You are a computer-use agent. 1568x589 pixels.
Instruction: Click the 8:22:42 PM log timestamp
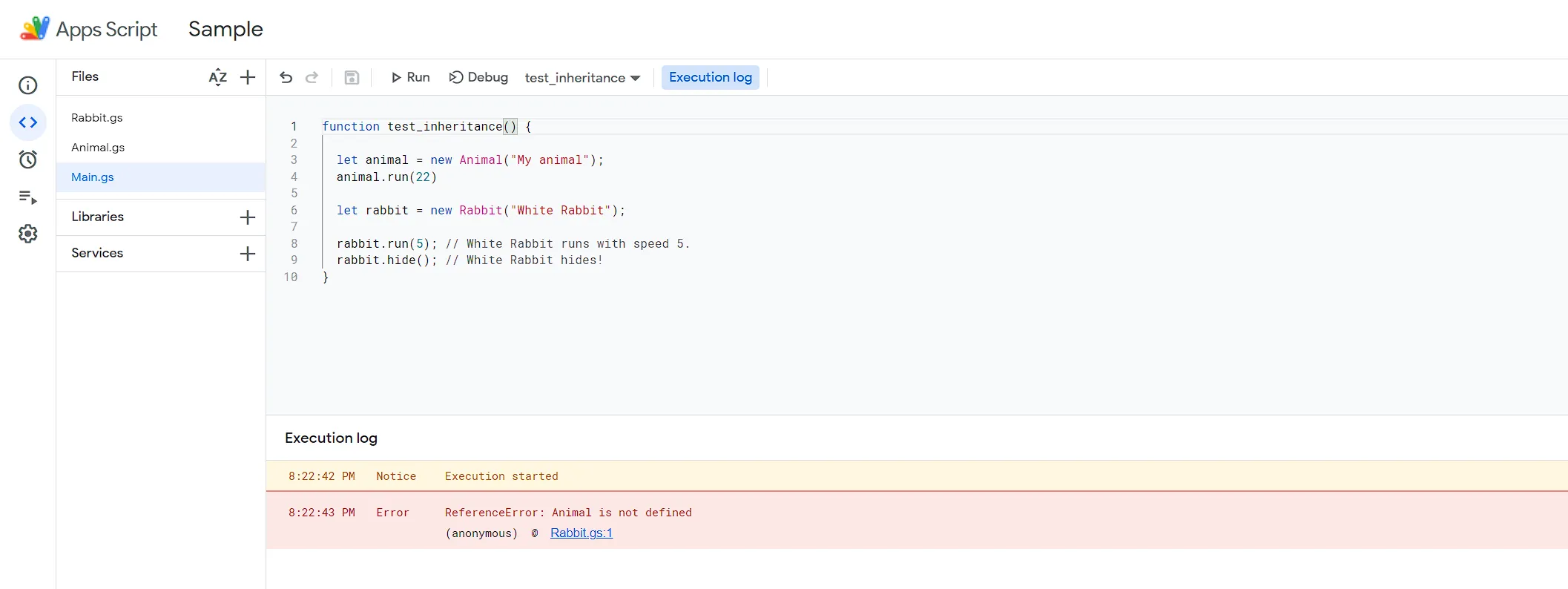coord(322,476)
